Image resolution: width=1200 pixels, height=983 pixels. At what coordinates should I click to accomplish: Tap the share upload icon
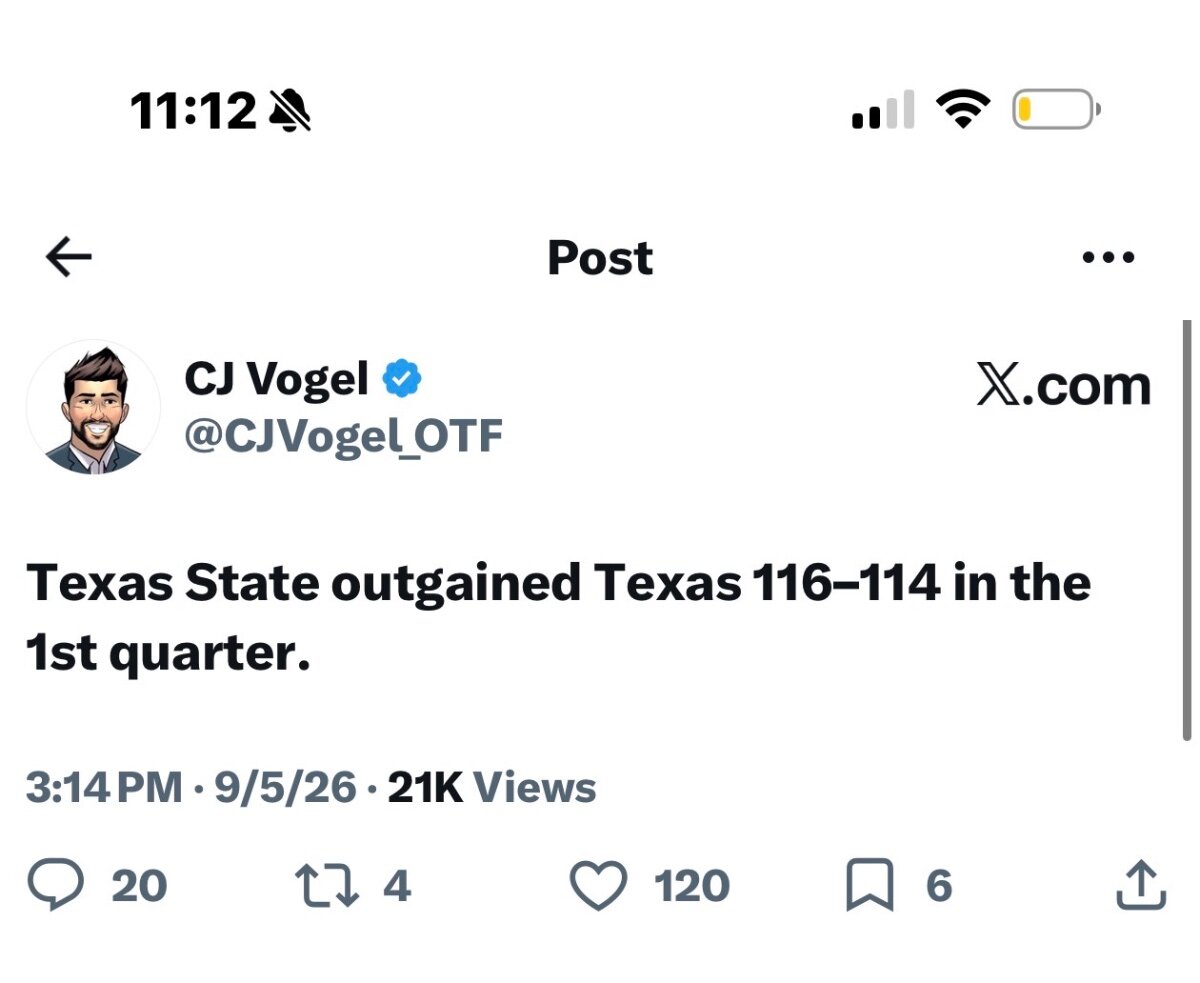(x=1140, y=885)
